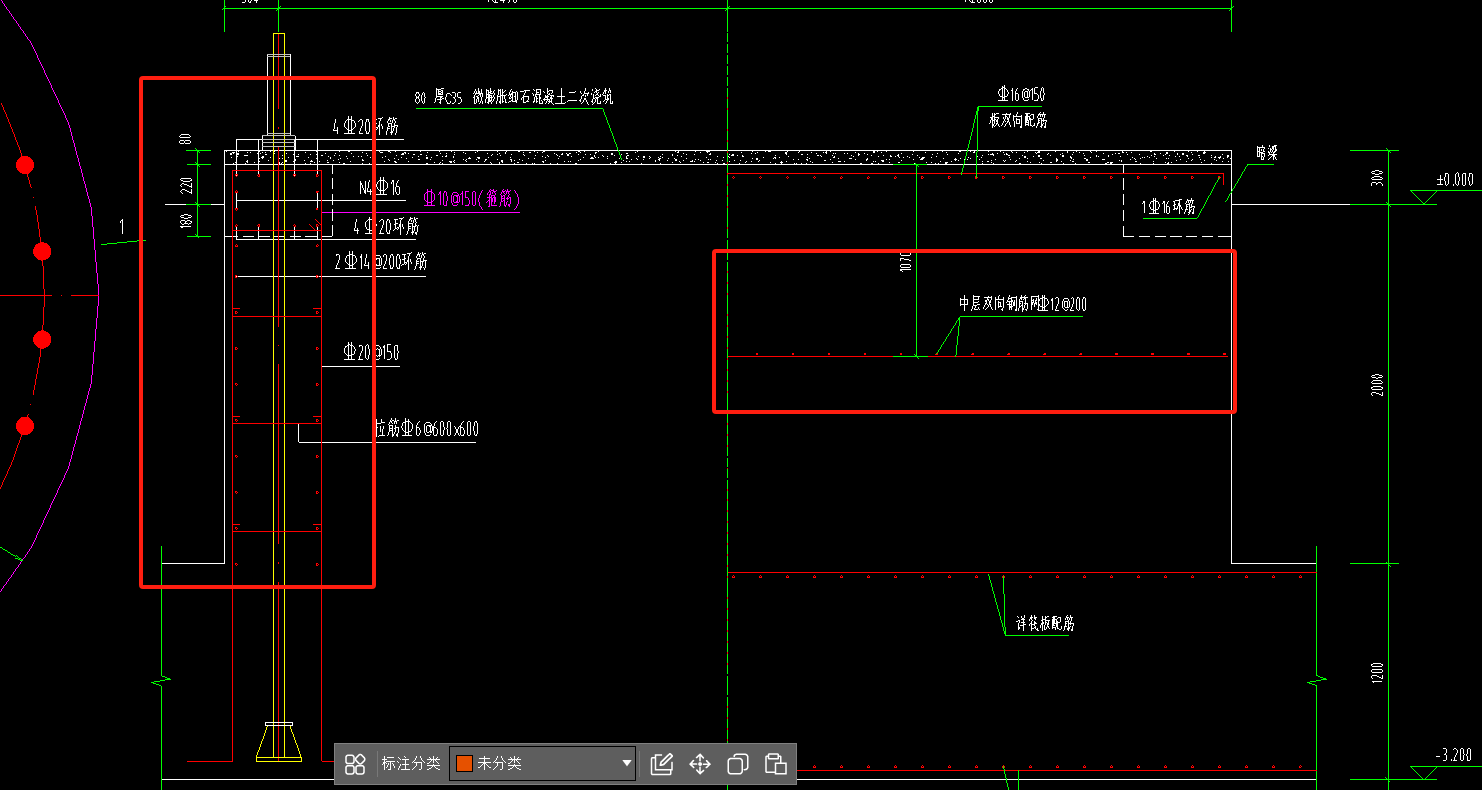Select the Φ16@150 rebar label near the top right
The height and width of the screenshot is (790, 1482).
(x=1021, y=95)
